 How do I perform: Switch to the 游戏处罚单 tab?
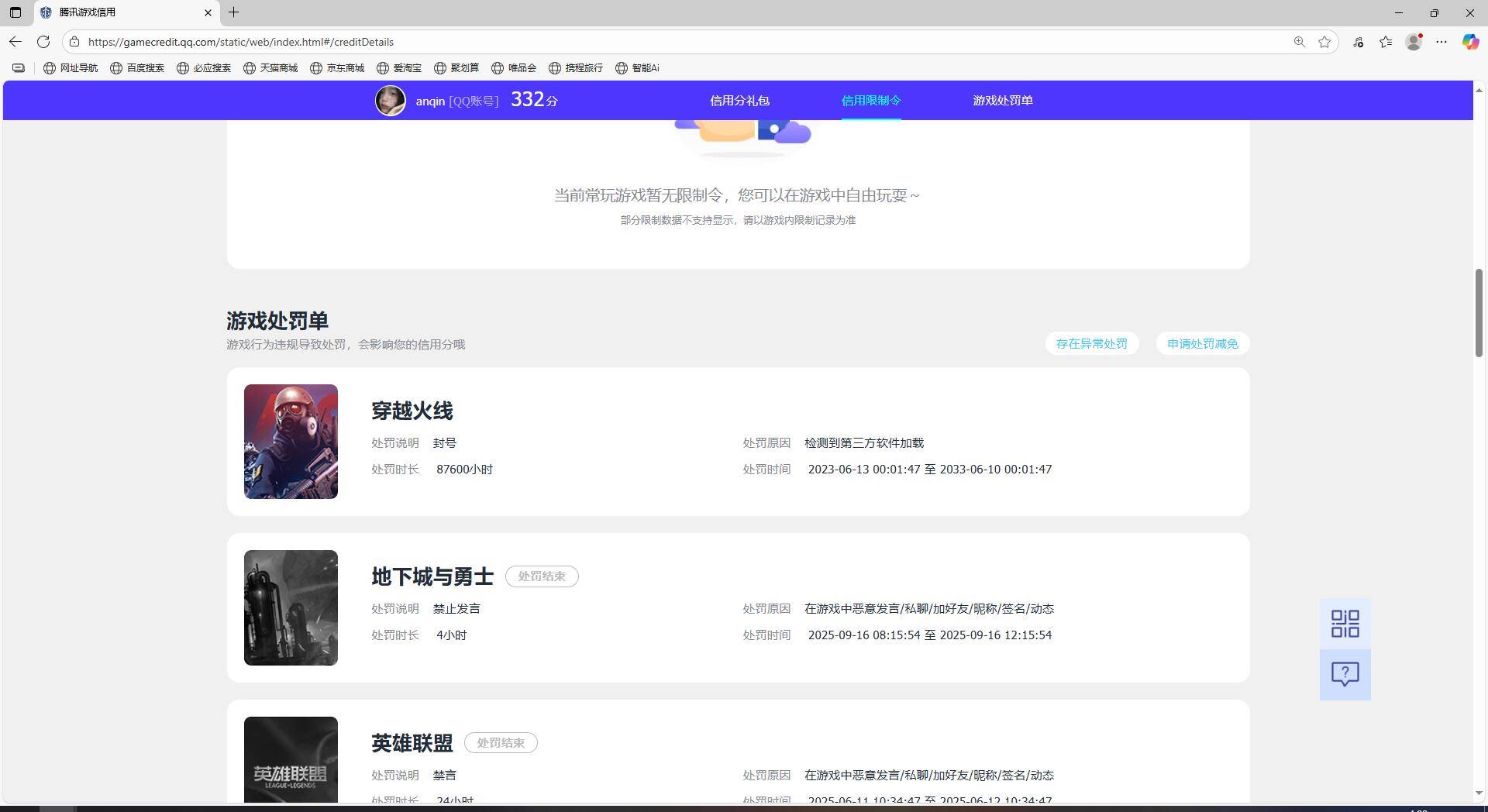[x=1002, y=100]
